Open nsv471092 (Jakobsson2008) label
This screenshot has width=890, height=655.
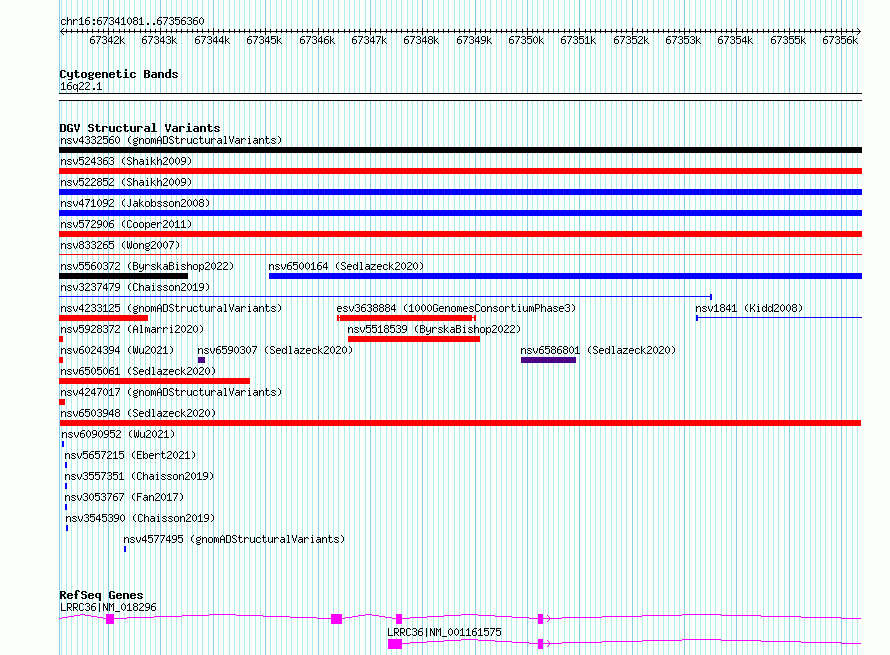(135, 203)
